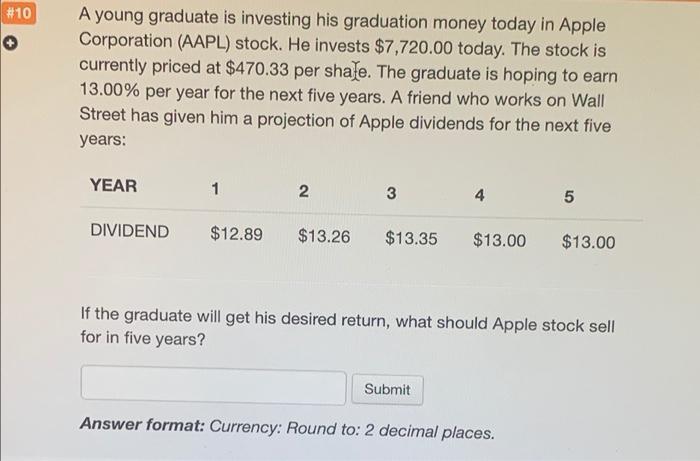The width and height of the screenshot is (700, 461).
Task: Click the 'Answer format' label text
Action: coord(142,424)
